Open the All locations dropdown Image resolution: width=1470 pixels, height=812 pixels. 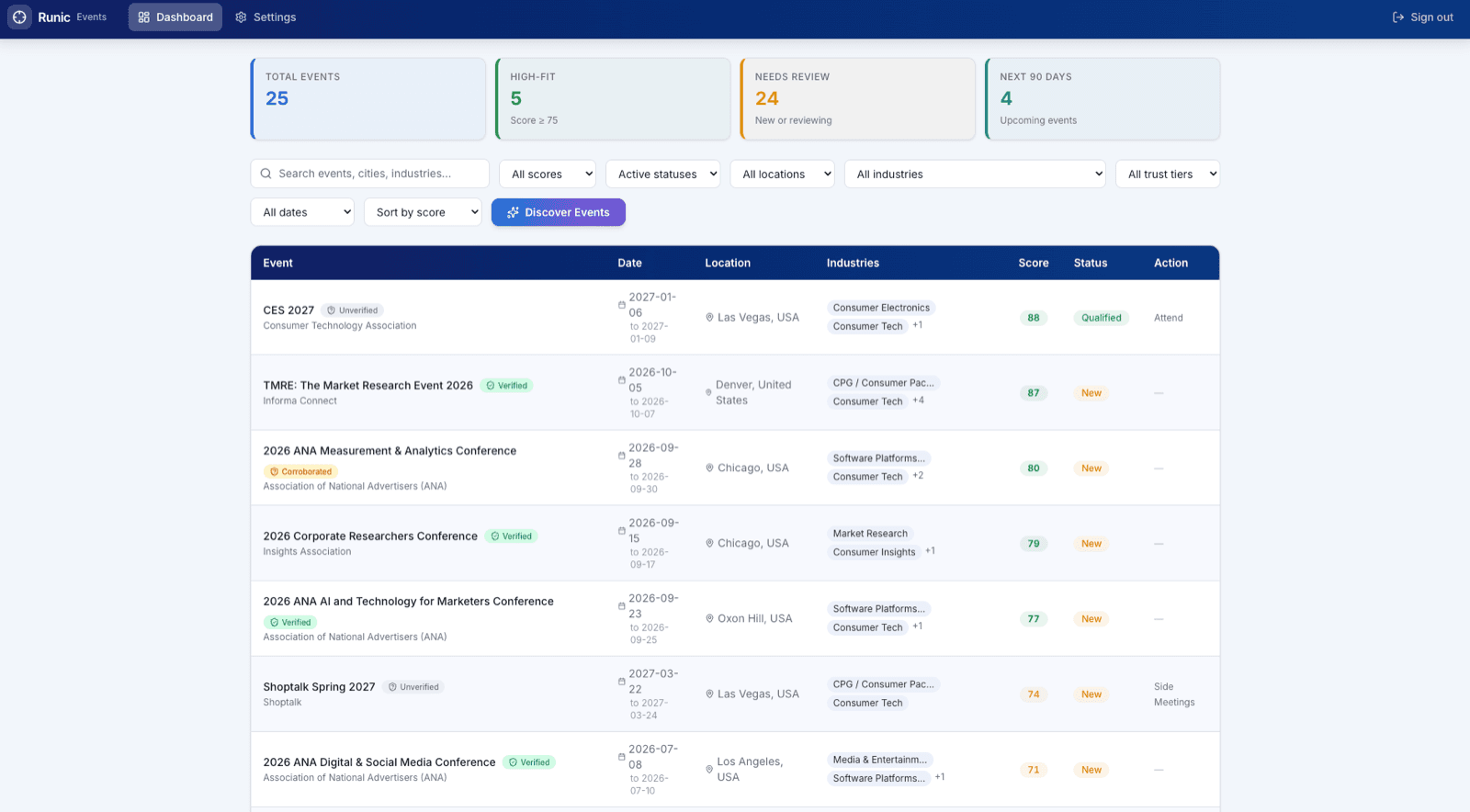tap(783, 175)
